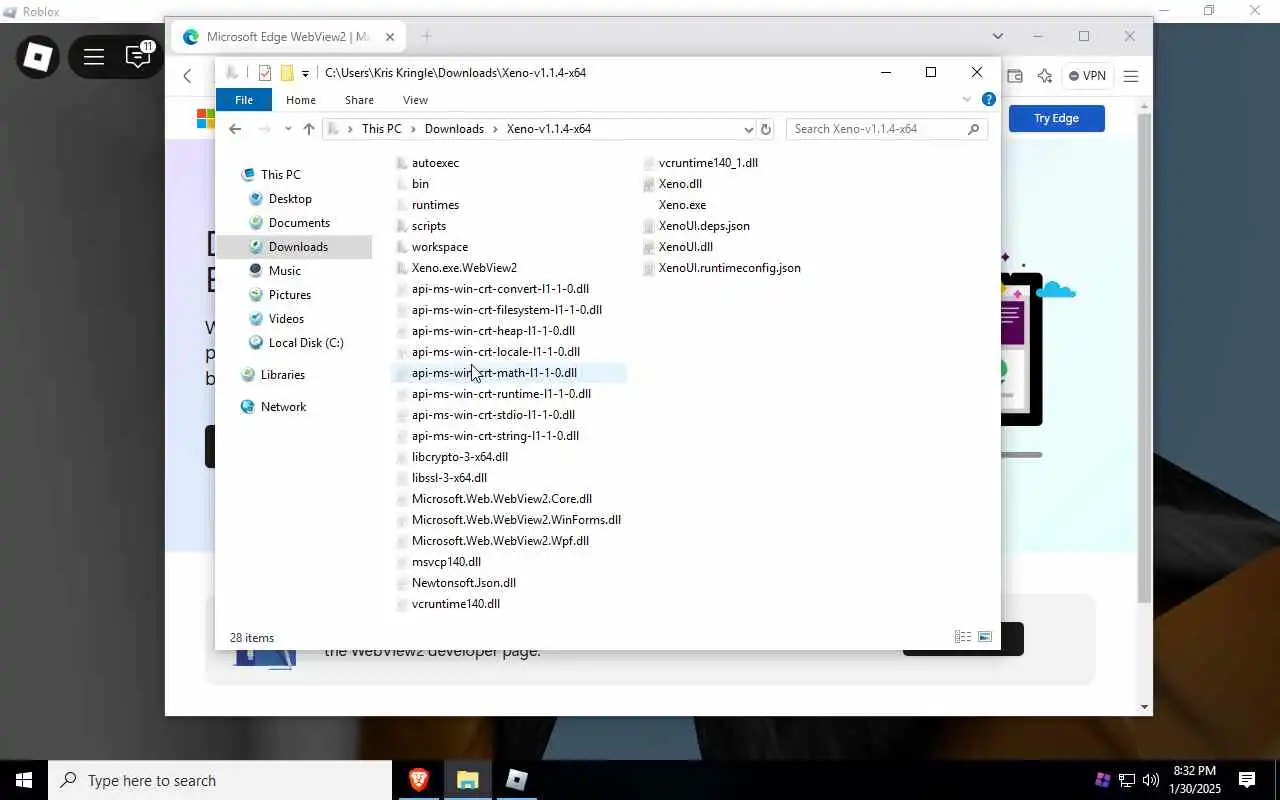Click Properties quick access toolbar icon
The image size is (1280, 800).
tap(264, 73)
